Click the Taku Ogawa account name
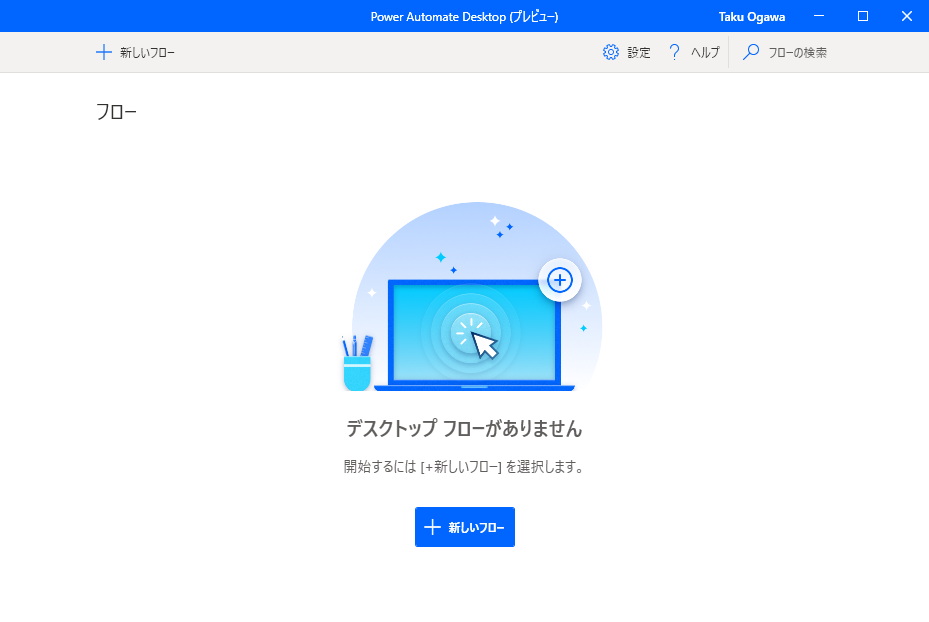Screen dimensions: 929x622 (752, 17)
